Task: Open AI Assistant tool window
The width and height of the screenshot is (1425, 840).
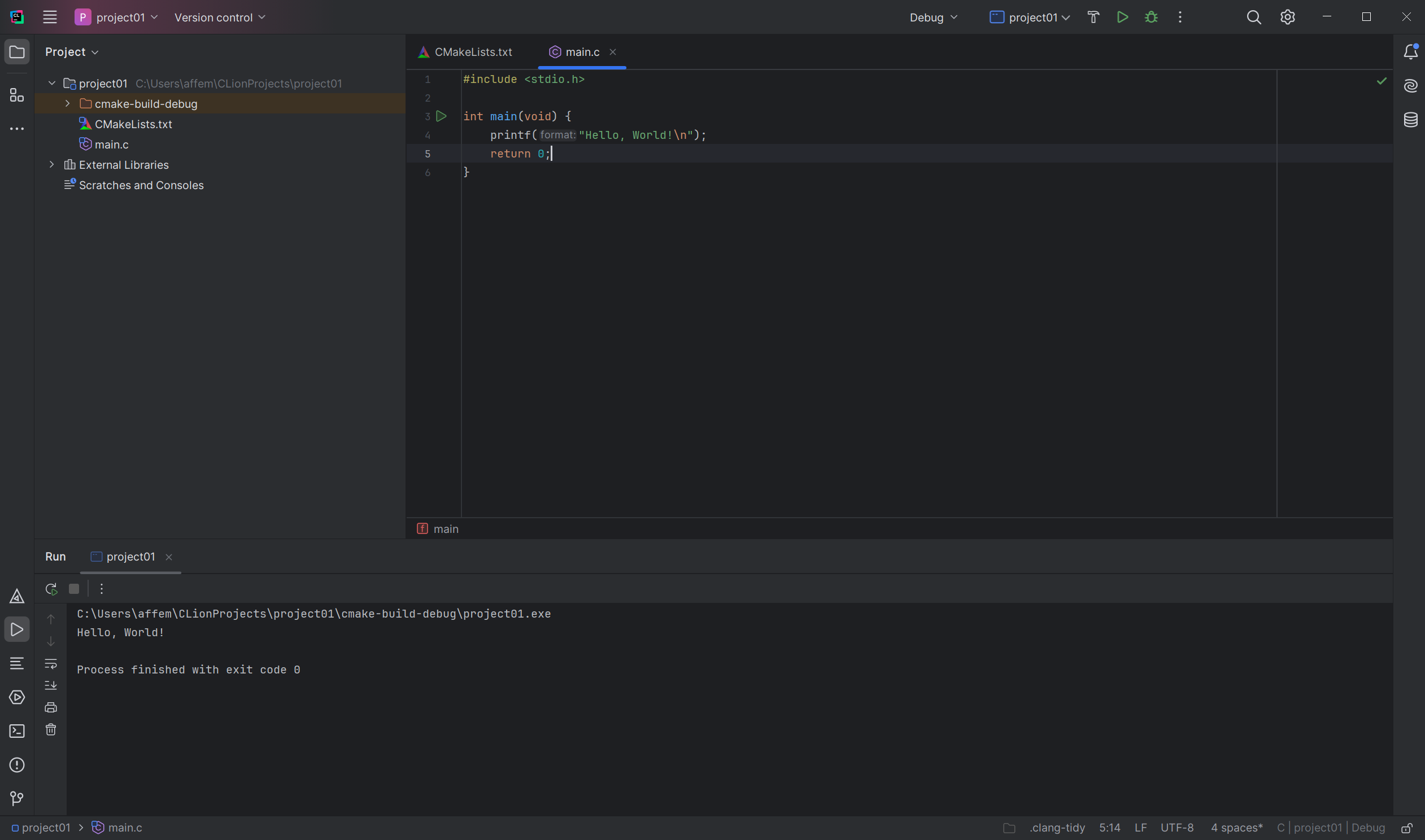Action: click(1410, 86)
